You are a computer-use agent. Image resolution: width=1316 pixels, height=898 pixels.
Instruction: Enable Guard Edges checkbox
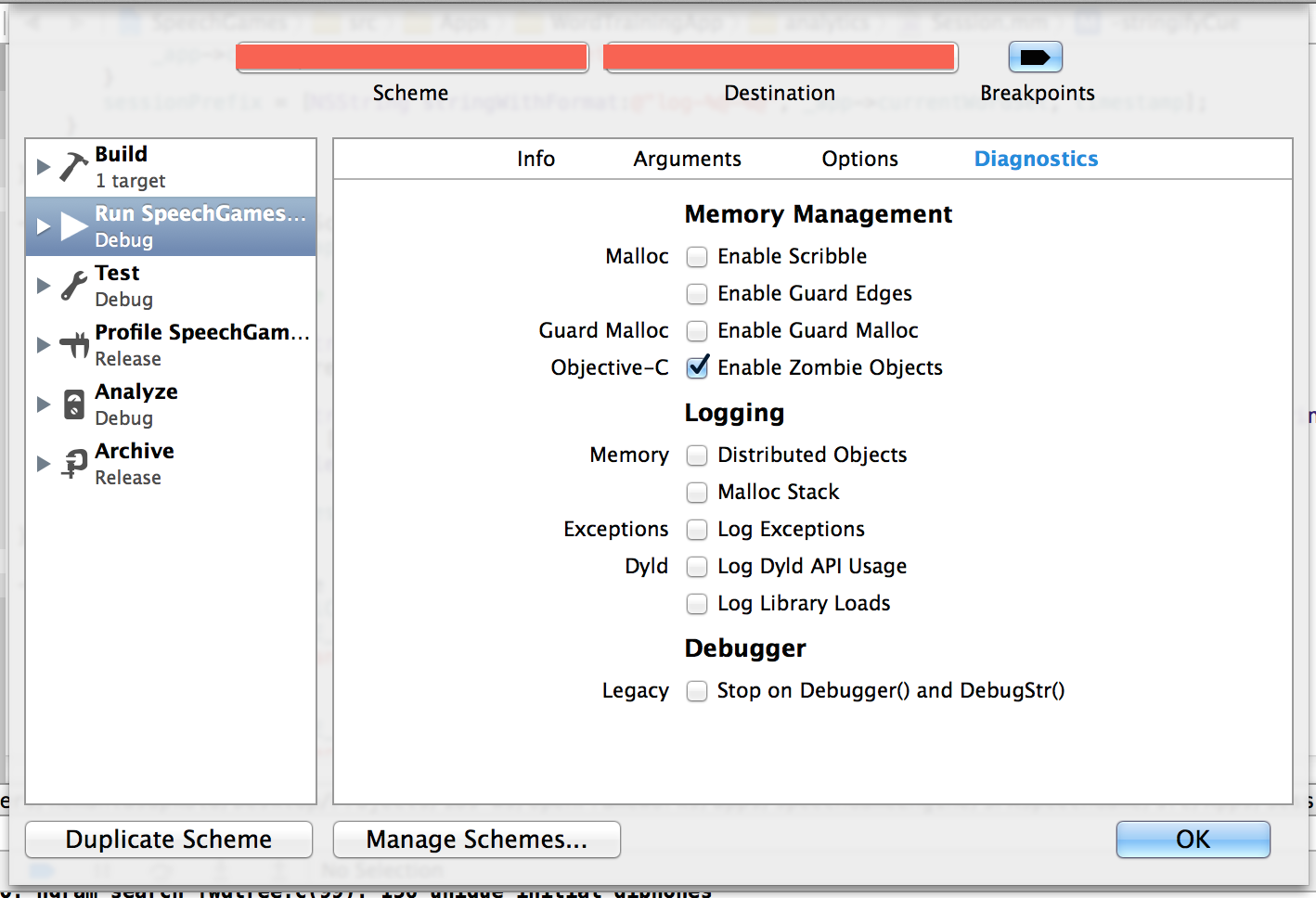[697, 294]
